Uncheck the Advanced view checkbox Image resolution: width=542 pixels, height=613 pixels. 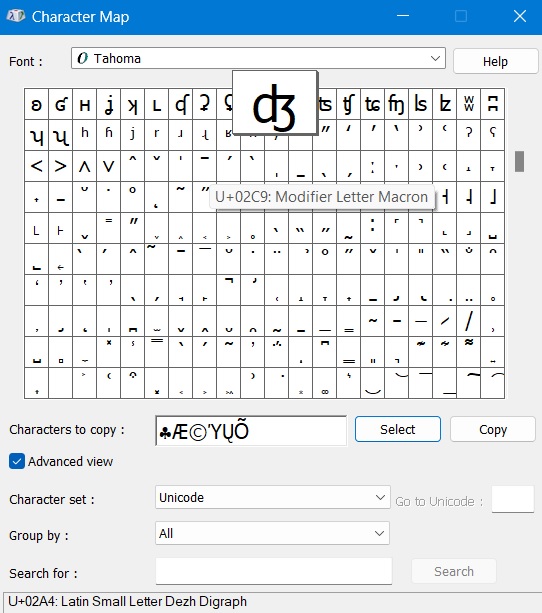pos(17,461)
